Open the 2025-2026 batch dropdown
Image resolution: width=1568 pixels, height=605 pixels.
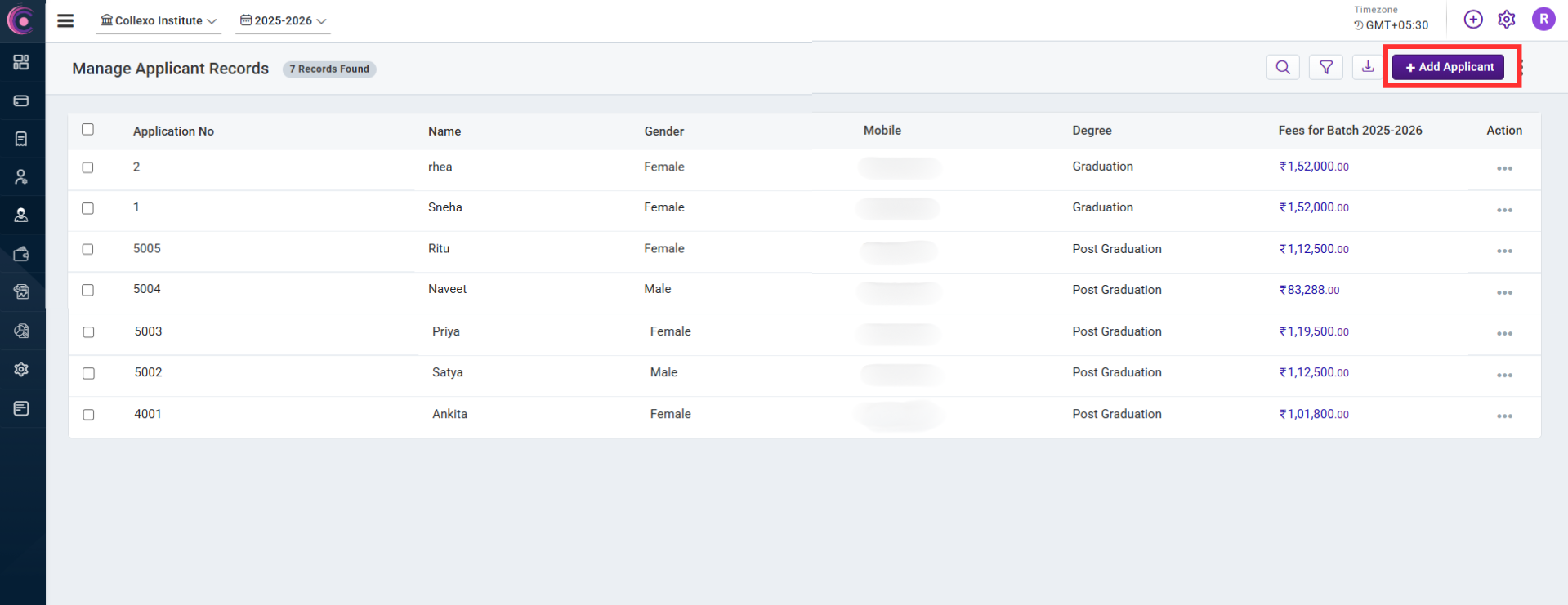tap(283, 20)
